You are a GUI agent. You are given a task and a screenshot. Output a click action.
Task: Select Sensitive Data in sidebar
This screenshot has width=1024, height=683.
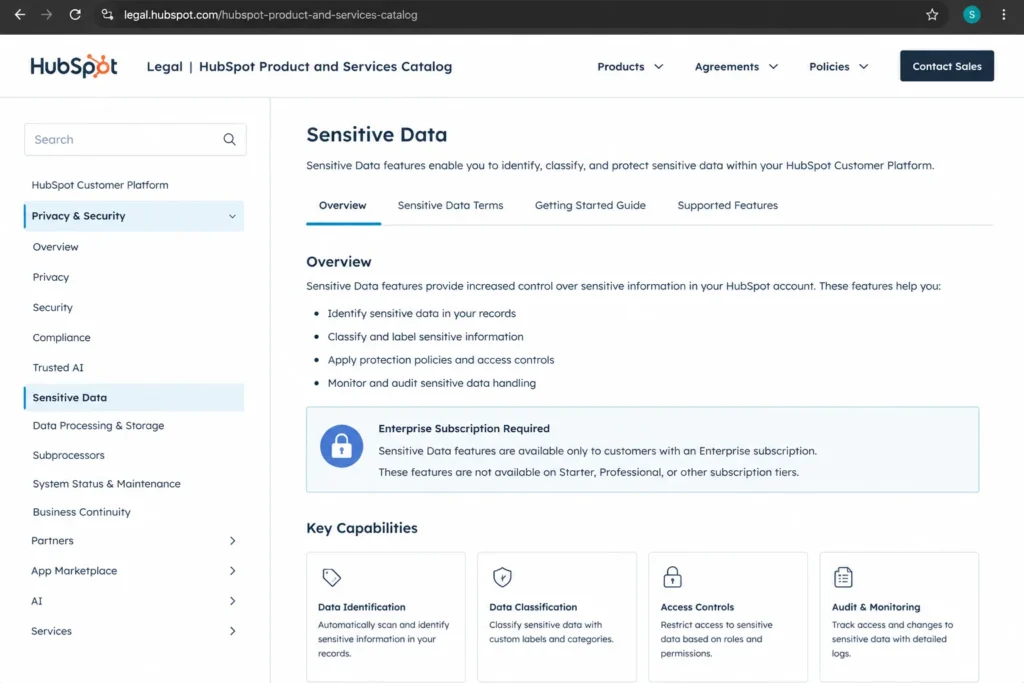click(x=134, y=398)
